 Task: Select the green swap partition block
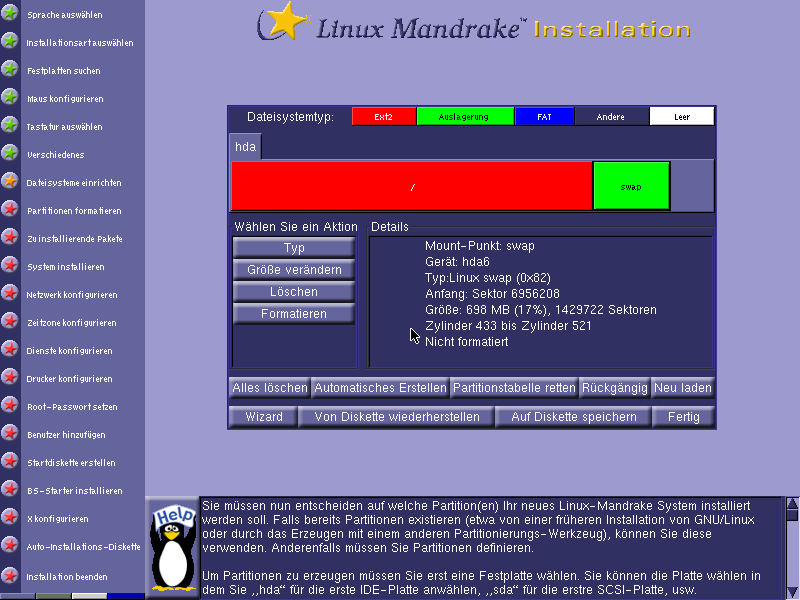631,186
